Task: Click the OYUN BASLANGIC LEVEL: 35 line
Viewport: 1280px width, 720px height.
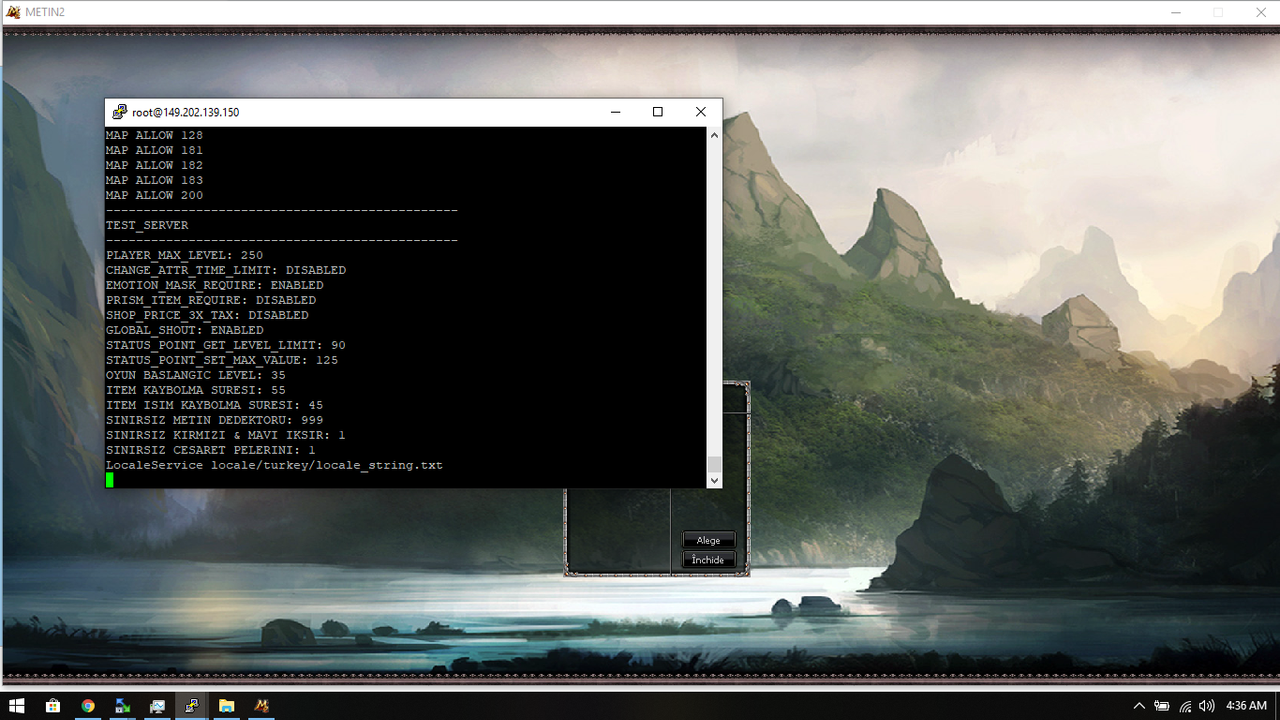Action: [196, 375]
